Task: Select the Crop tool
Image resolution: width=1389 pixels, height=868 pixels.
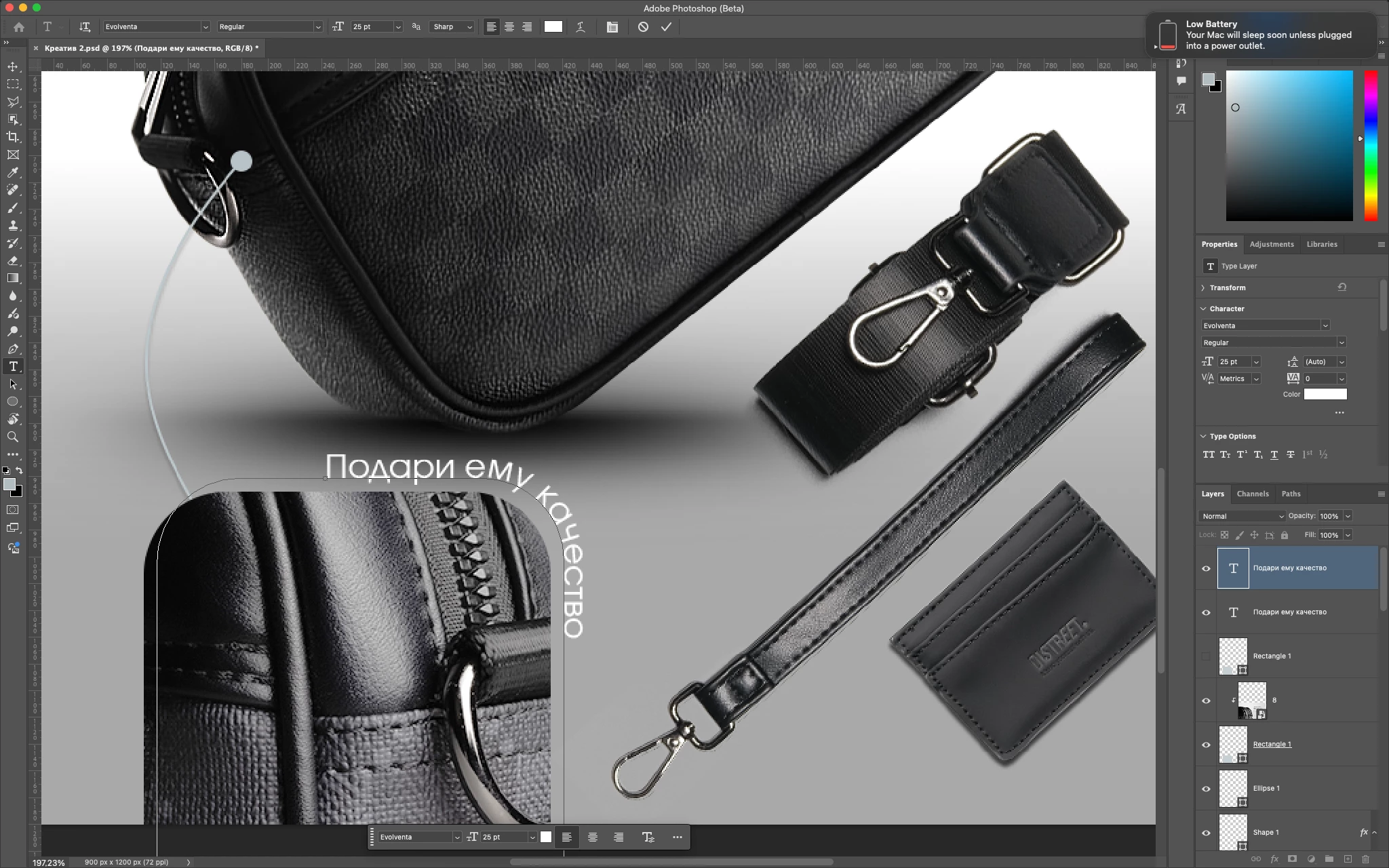Action: (x=13, y=137)
